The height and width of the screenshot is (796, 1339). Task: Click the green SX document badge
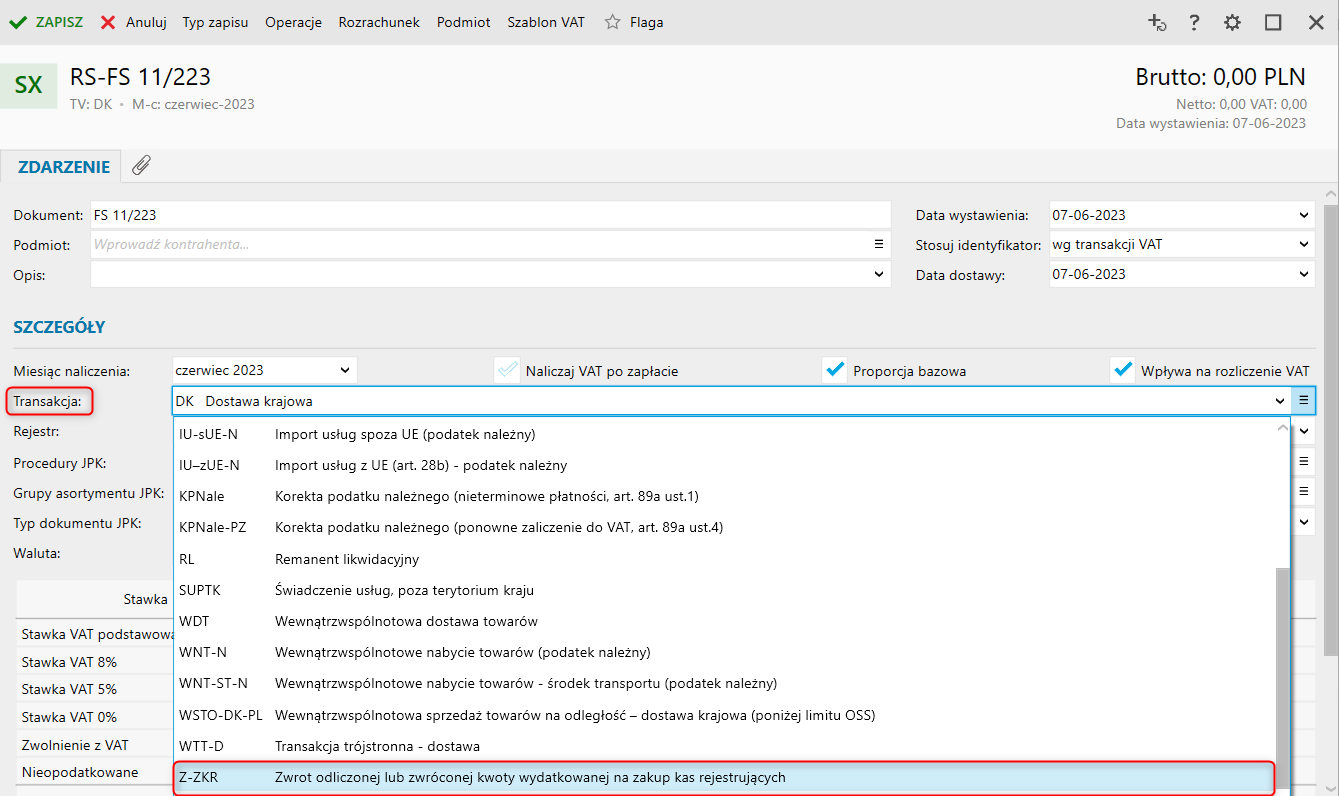tap(29, 86)
